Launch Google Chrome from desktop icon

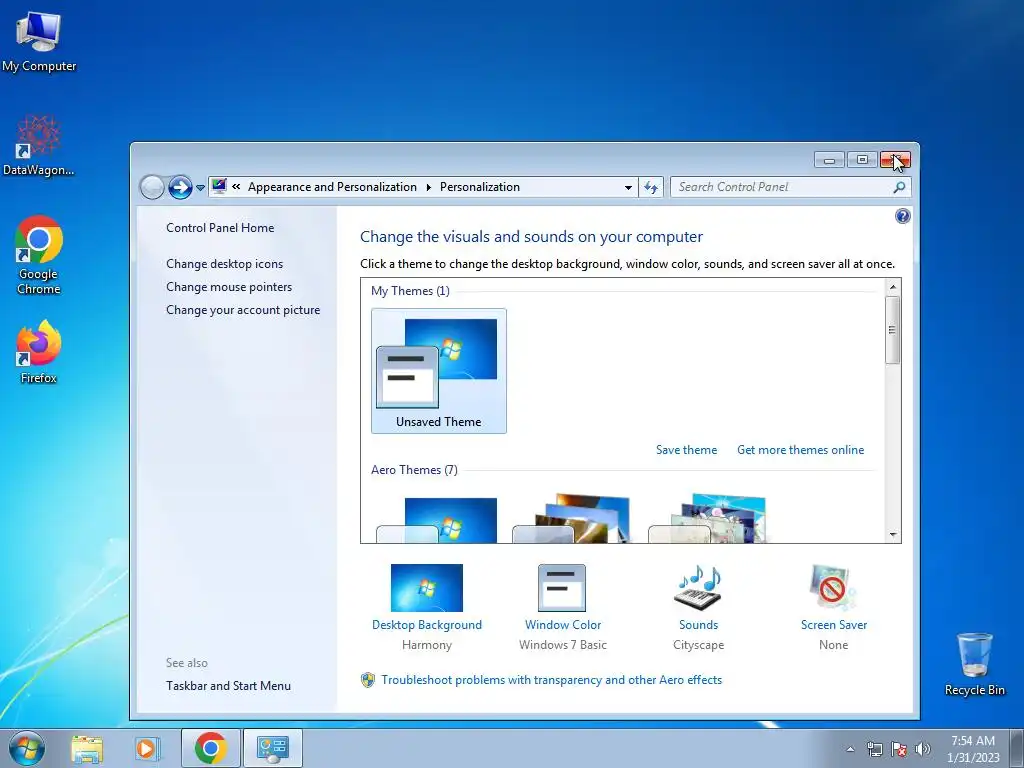point(39,255)
